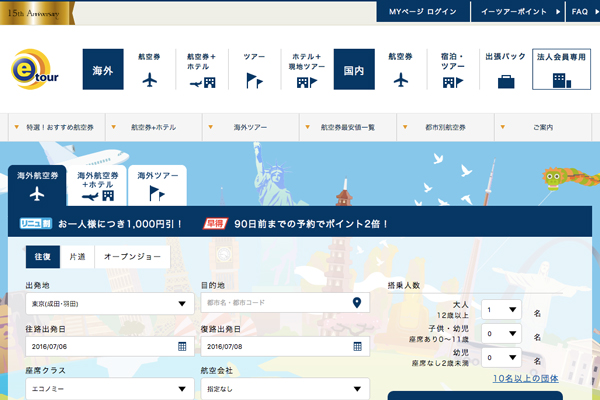Switch to 海外ツアー search tab

[158, 186]
